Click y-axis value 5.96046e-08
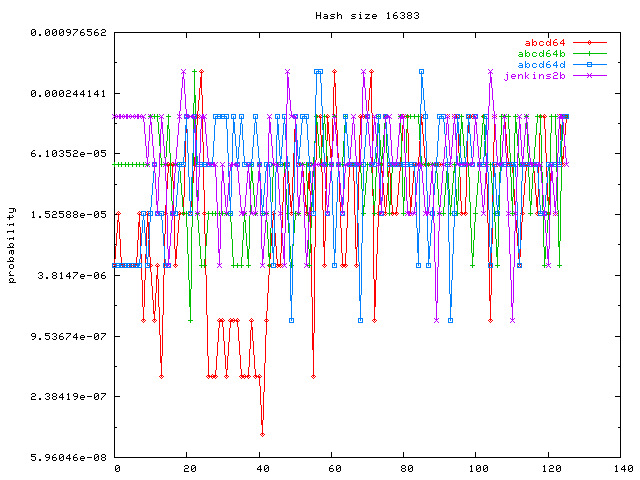Image resolution: width=640 pixels, height=480 pixels. click(68, 458)
